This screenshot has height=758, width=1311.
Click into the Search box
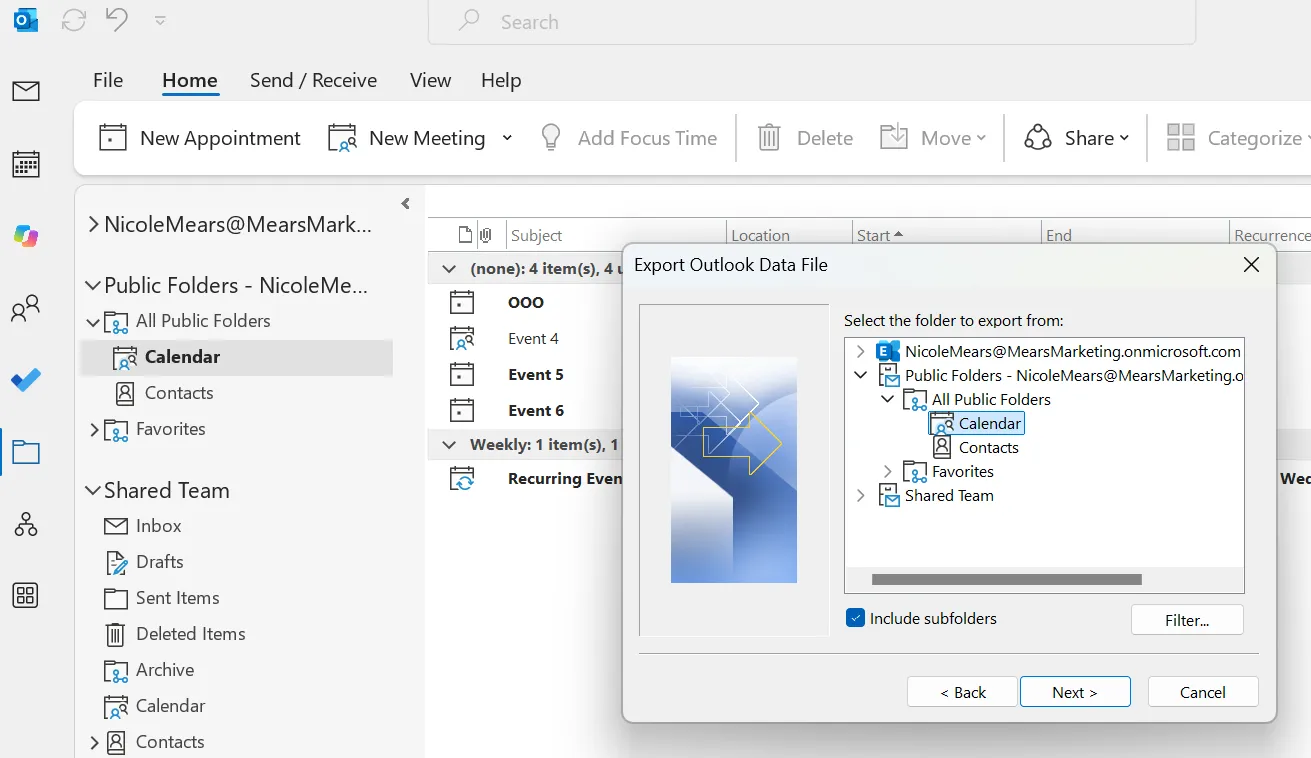pos(812,22)
